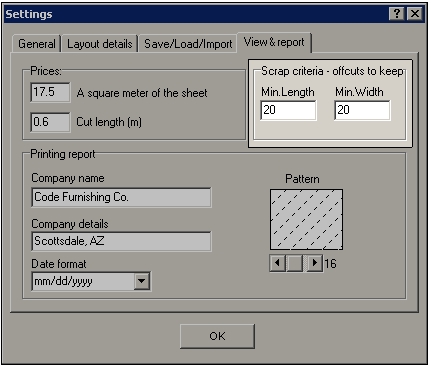Focus the Min.Length input field
This screenshot has width=431, height=366.
(x=288, y=110)
